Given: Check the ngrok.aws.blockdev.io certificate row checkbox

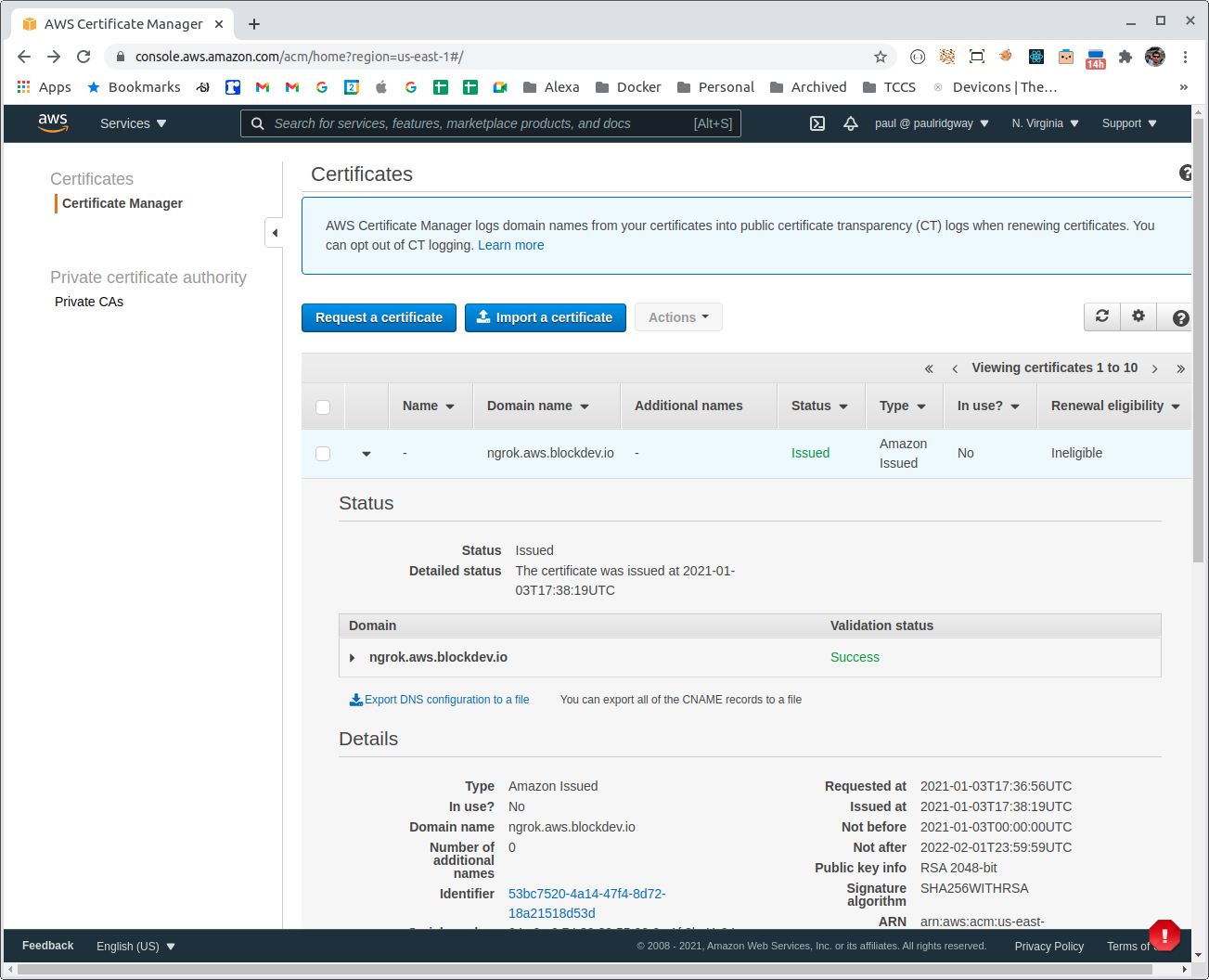Looking at the screenshot, I should click(x=322, y=453).
